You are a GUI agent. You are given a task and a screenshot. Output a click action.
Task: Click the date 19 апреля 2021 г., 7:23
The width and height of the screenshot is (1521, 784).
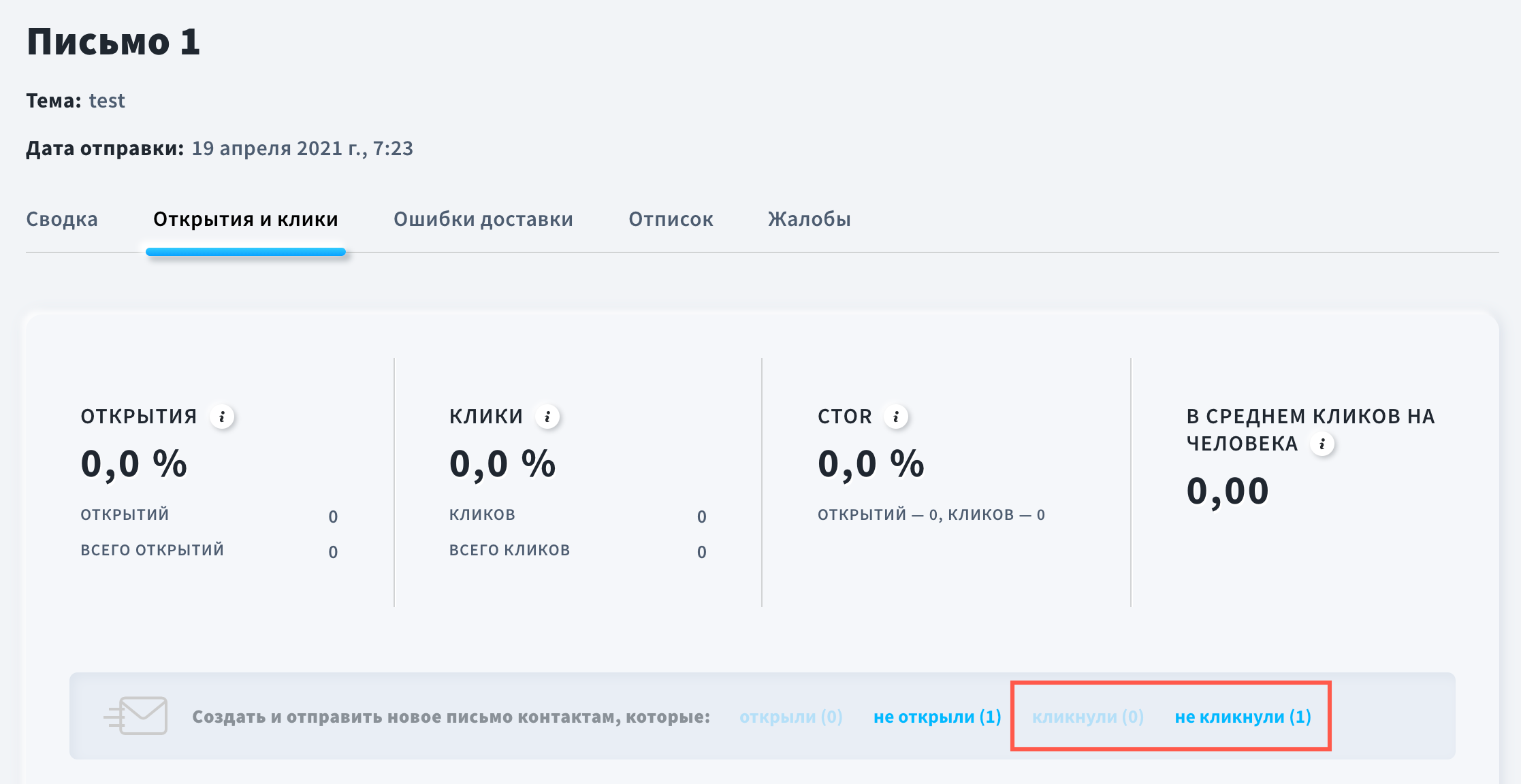(x=302, y=148)
